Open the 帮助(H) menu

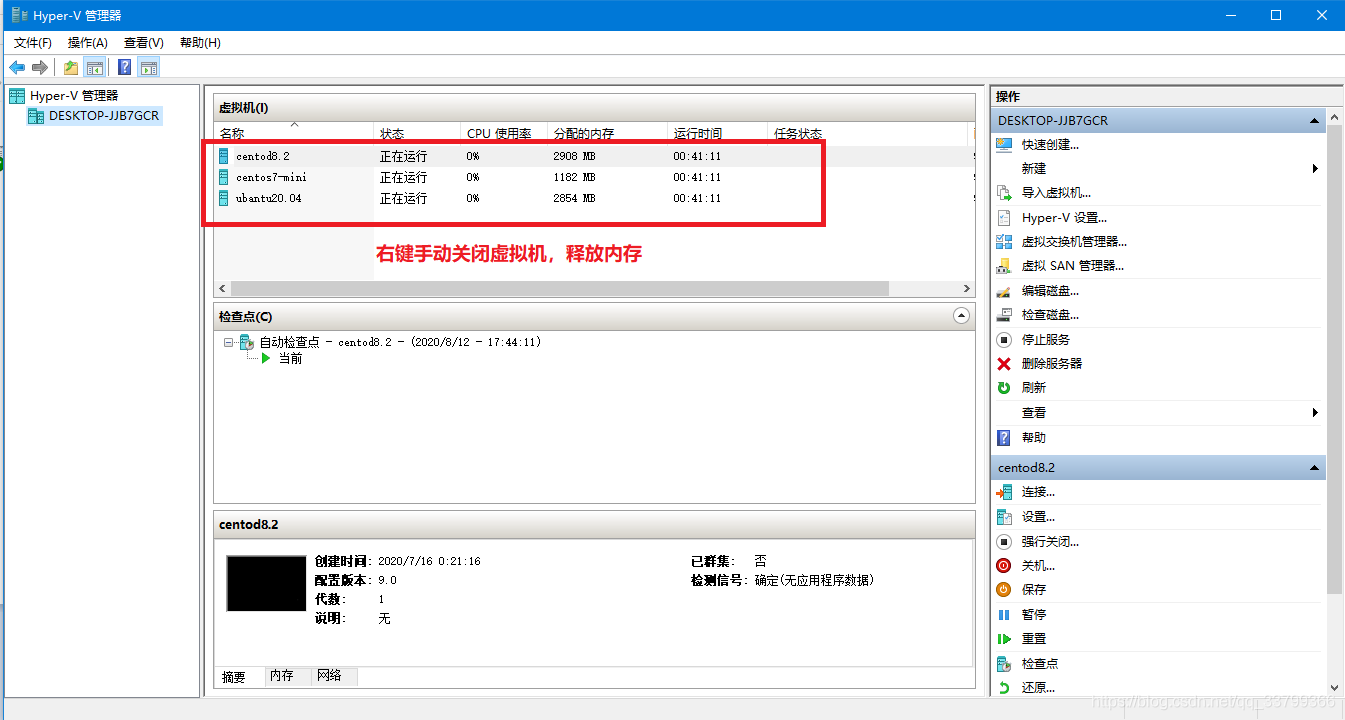tap(200, 43)
